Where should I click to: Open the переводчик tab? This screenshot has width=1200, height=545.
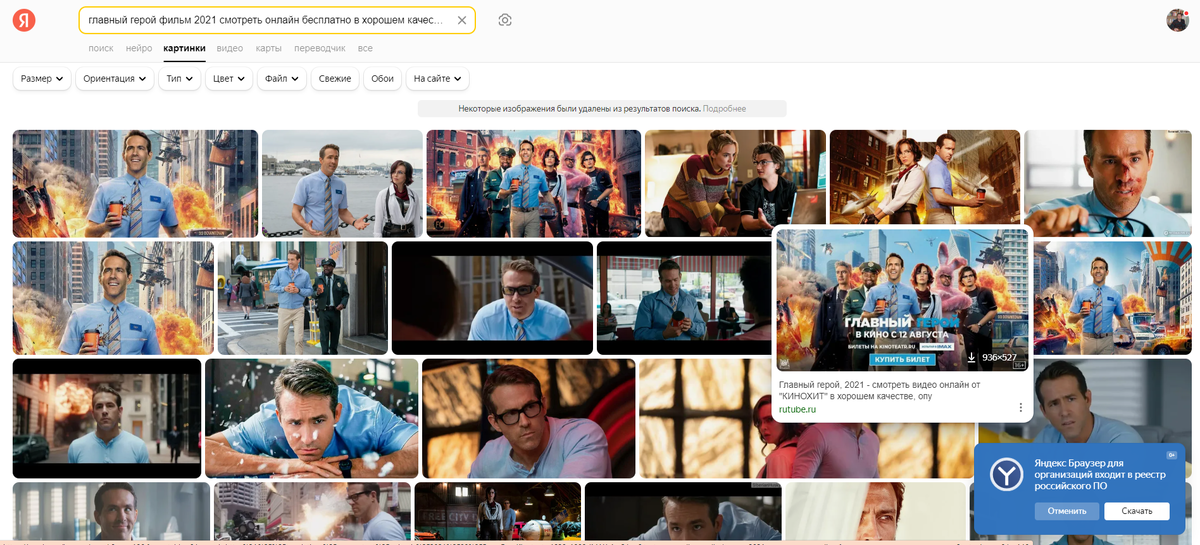point(320,48)
